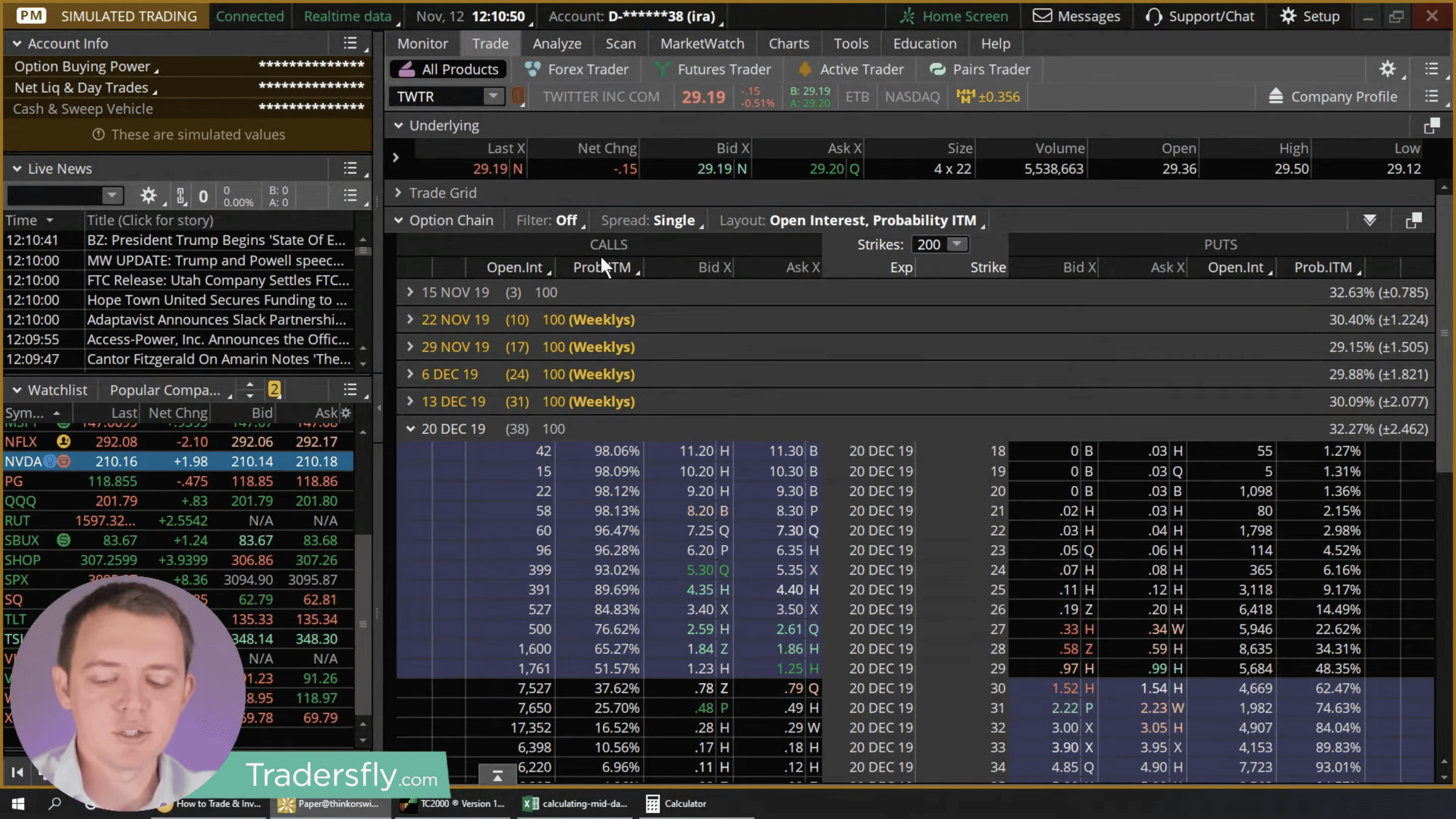
Task: Open the Strikes count dropdown
Action: (x=957, y=244)
